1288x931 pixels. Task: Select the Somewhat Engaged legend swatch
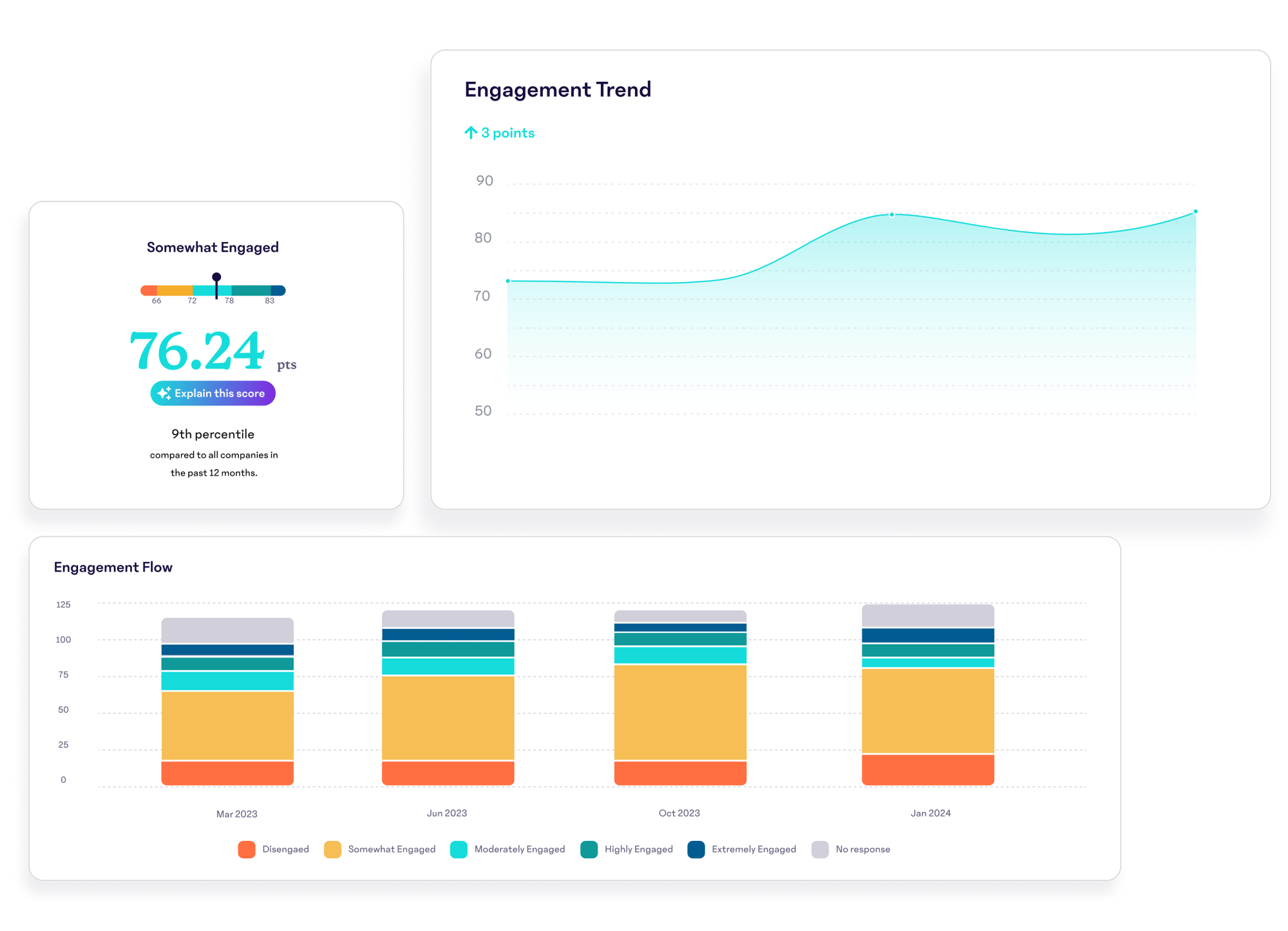point(333,849)
